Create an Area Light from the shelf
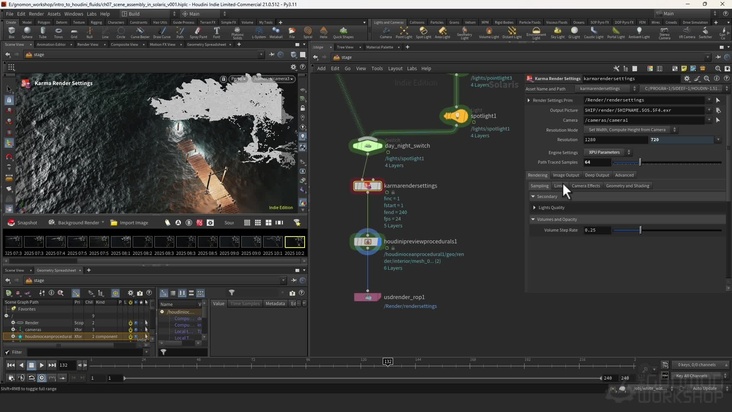 [442, 32]
